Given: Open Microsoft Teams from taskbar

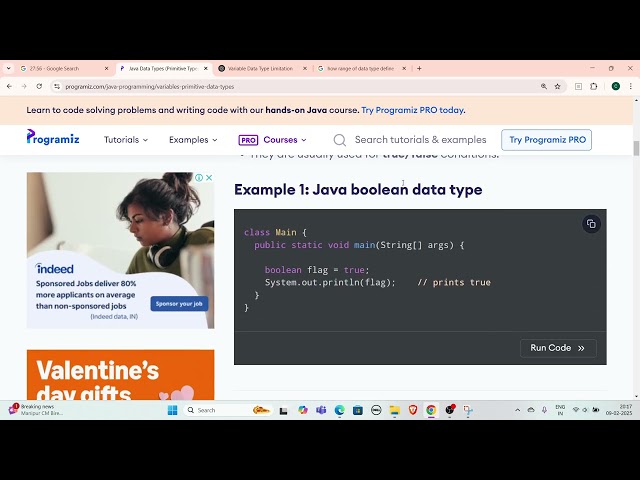Looking at the screenshot, I should point(321,410).
